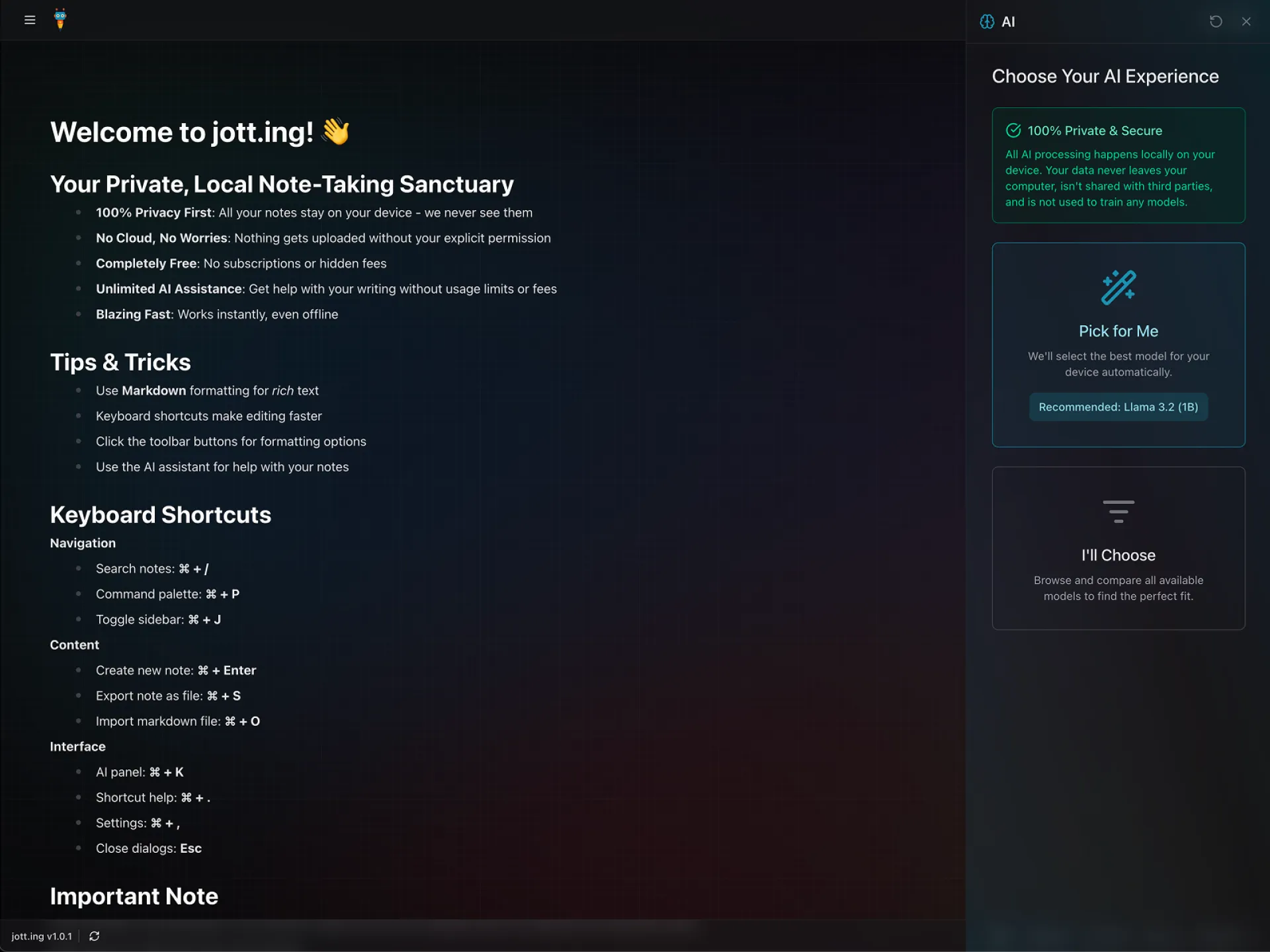Screen dimensions: 1270x952
Task: Click the Choose Your AI Experience title
Action: click(1105, 77)
